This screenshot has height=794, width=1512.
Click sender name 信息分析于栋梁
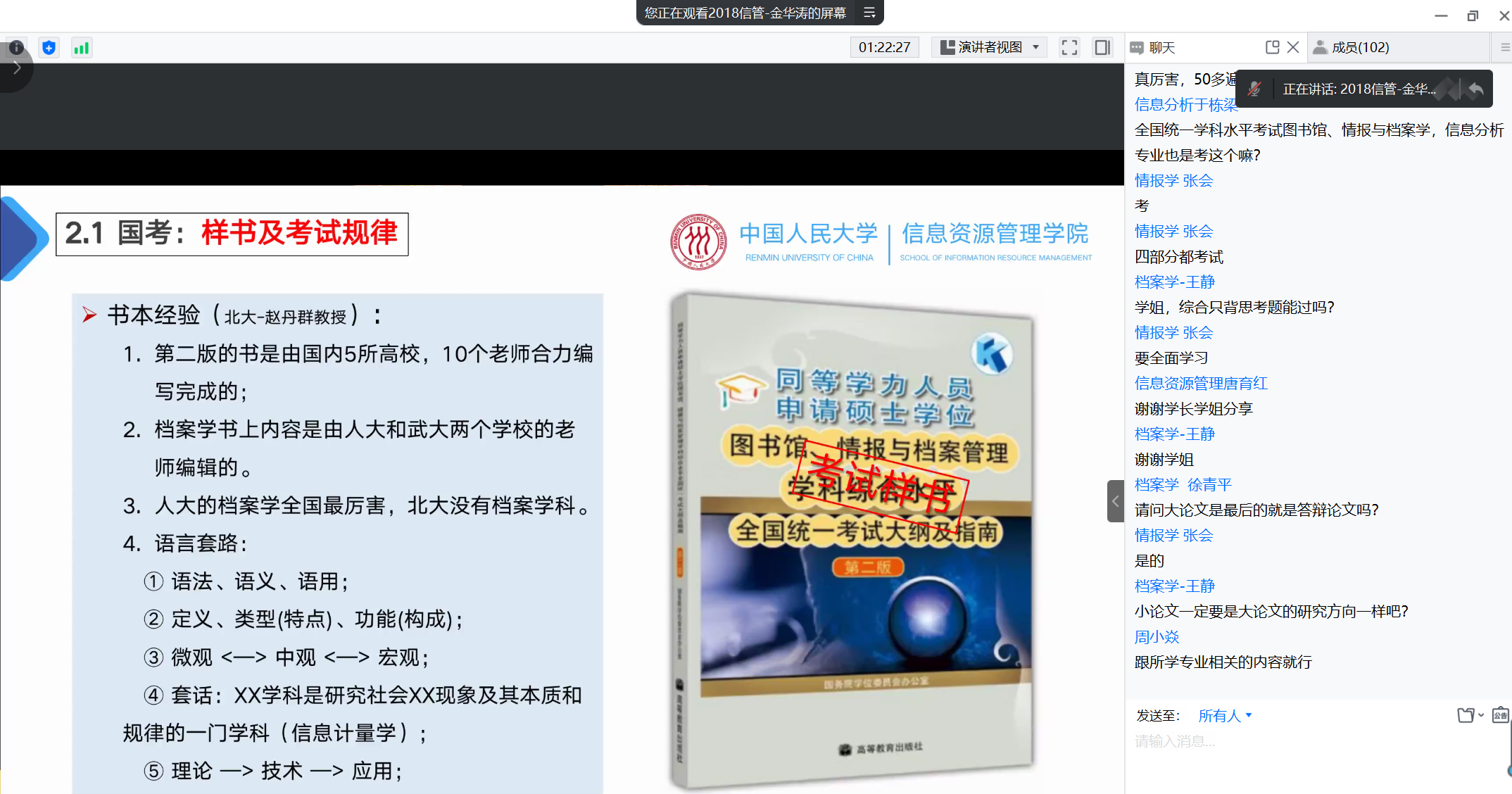[1186, 105]
